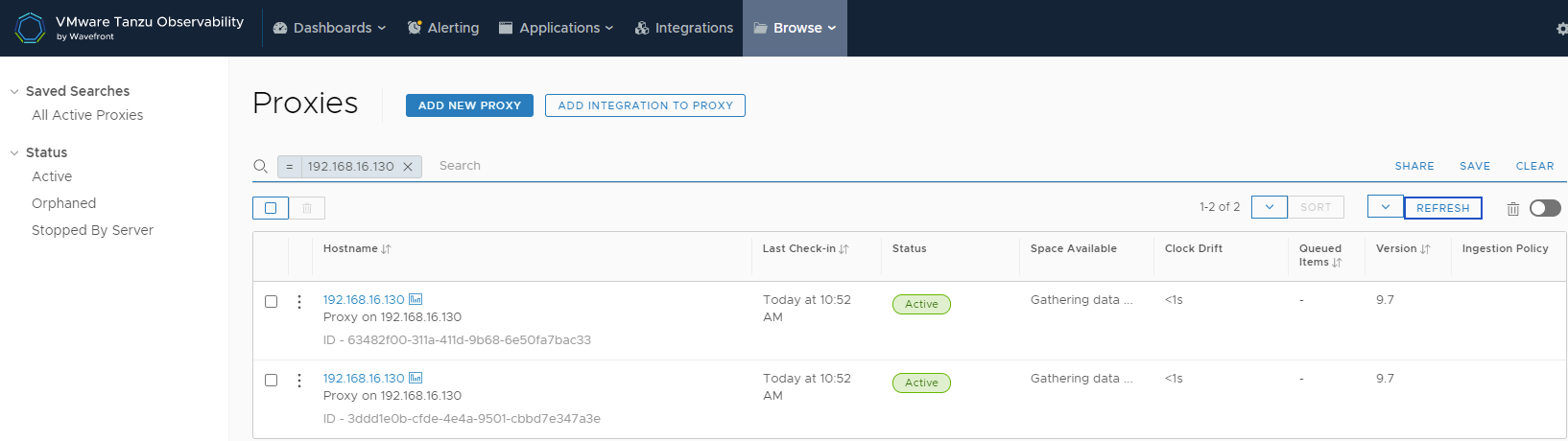This screenshot has height=441, width=1568.
Task: Select the second proxy row checkbox
Action: tap(271, 381)
